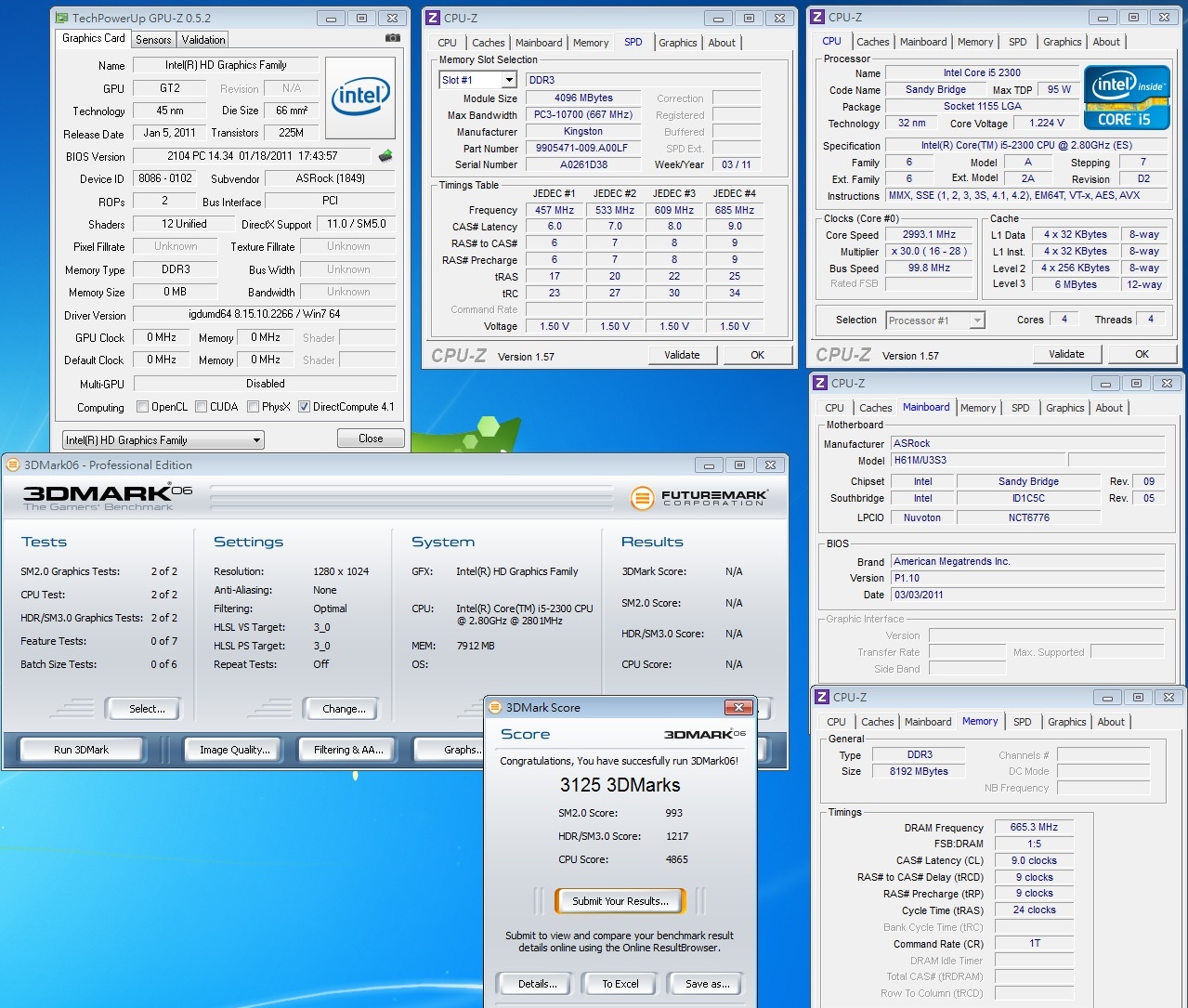Click the Driver Version field in GPU-Z
Viewport: 1188px width, 1008px height.
point(266,315)
